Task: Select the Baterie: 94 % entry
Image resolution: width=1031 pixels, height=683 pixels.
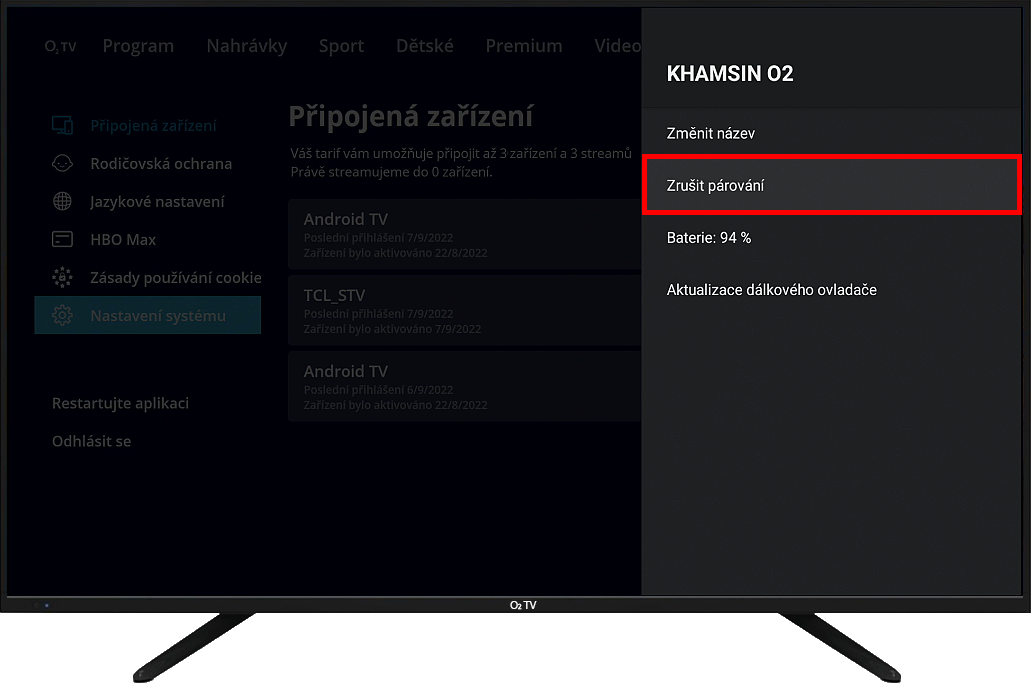Action: pos(708,238)
